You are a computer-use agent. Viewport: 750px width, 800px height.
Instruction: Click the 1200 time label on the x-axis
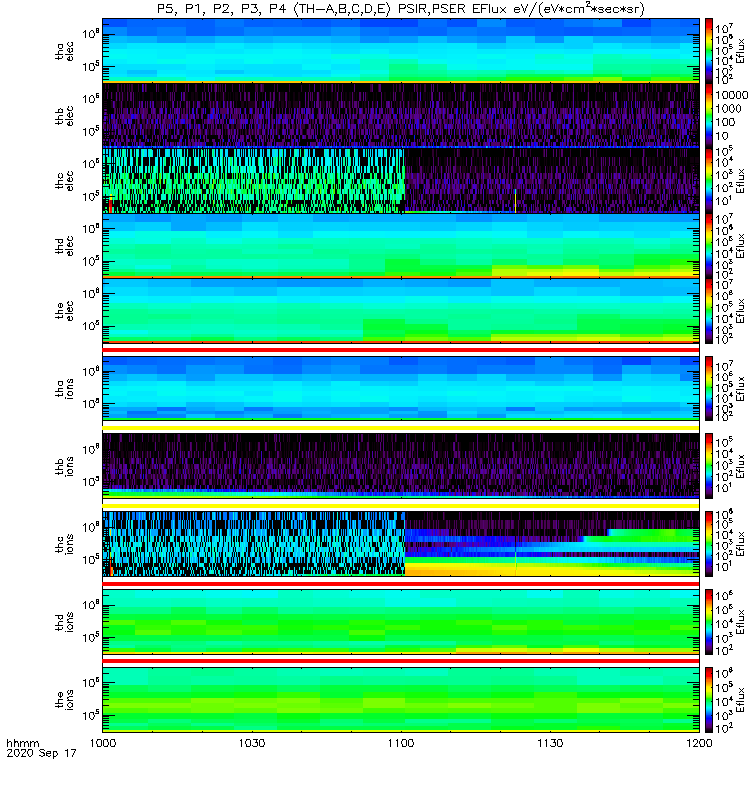point(699,743)
